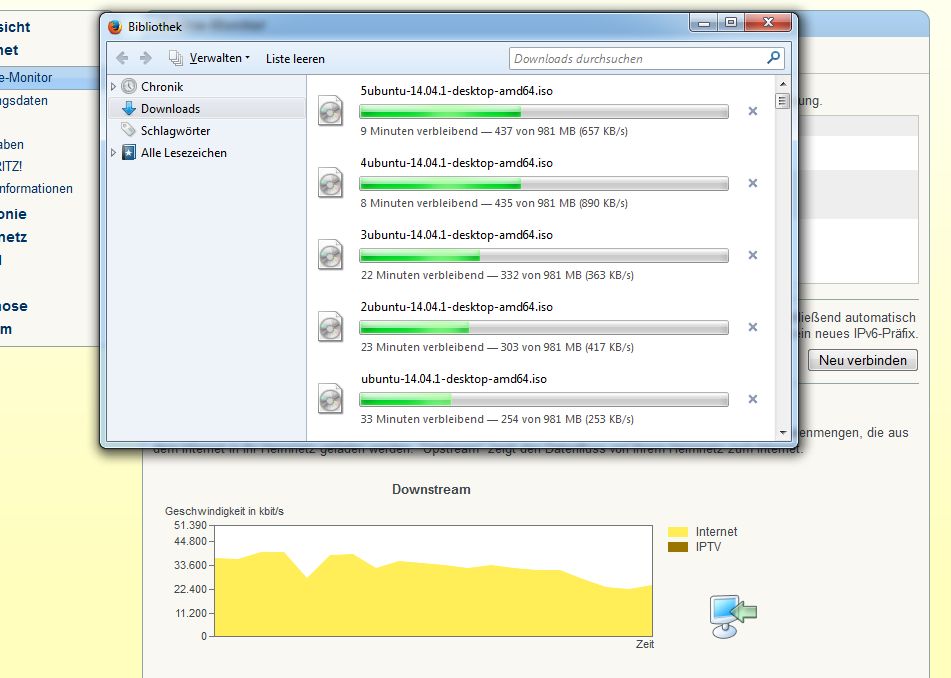
Task: Click the Internet legend yellow swatch
Action: pos(677,532)
